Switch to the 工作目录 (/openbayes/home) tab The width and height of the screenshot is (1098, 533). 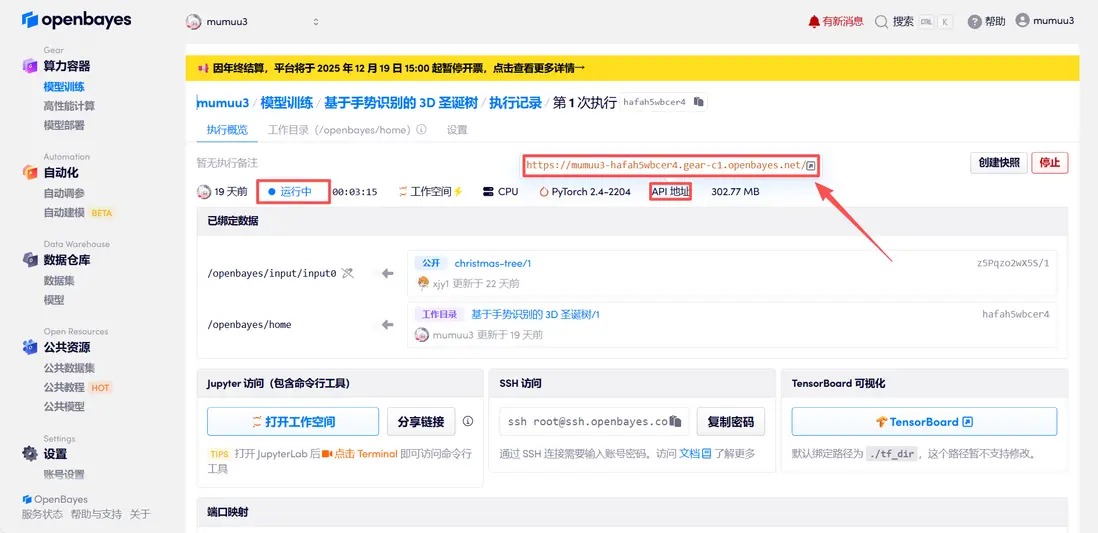[341, 130]
